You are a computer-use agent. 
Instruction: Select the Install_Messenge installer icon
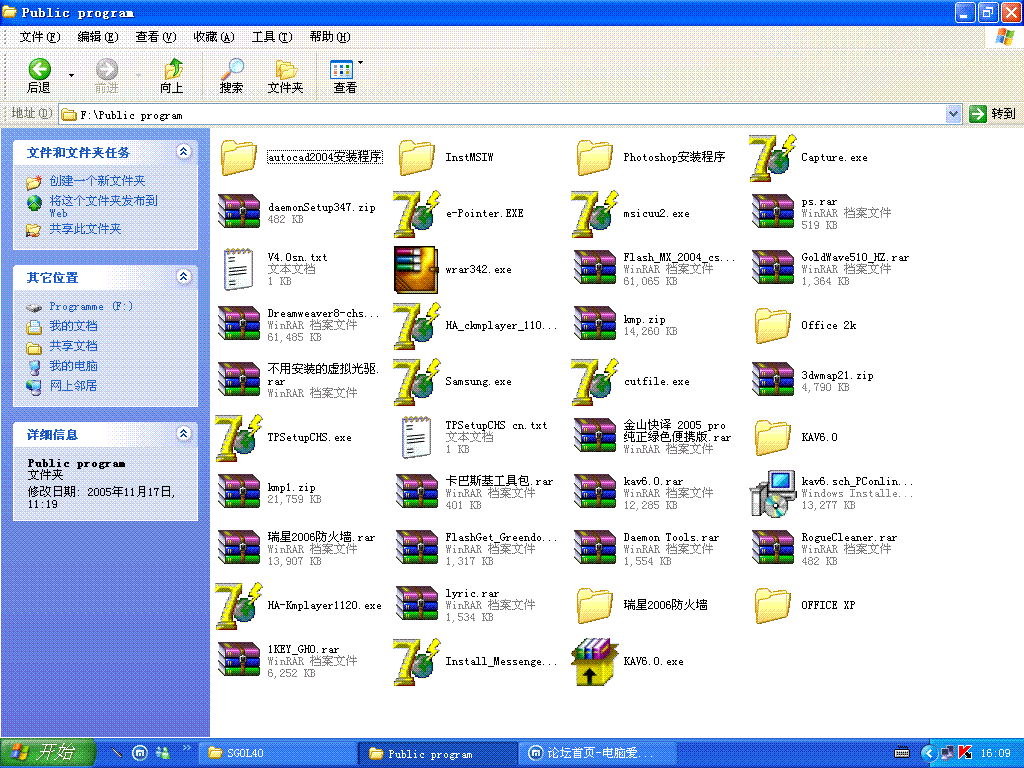point(417,662)
